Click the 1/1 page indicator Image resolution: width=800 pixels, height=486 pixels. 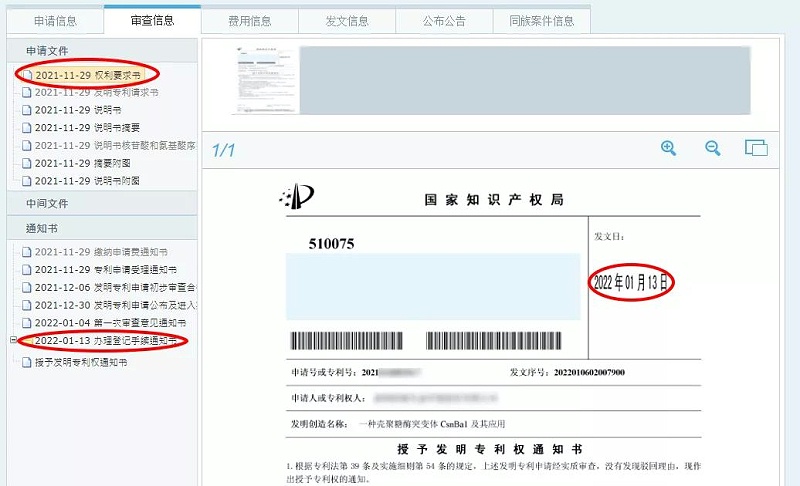(223, 150)
